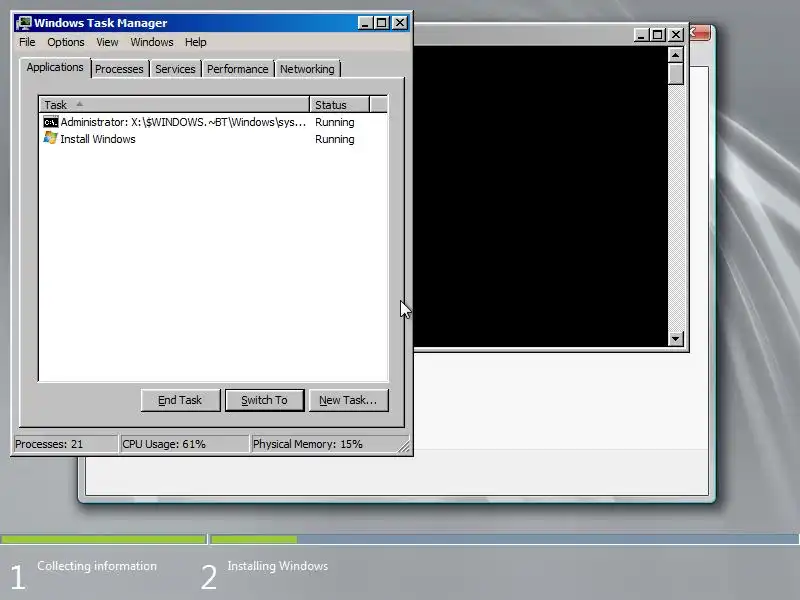Select the command prompt icon in task list
800x600 pixels.
pyautogui.click(x=51, y=122)
